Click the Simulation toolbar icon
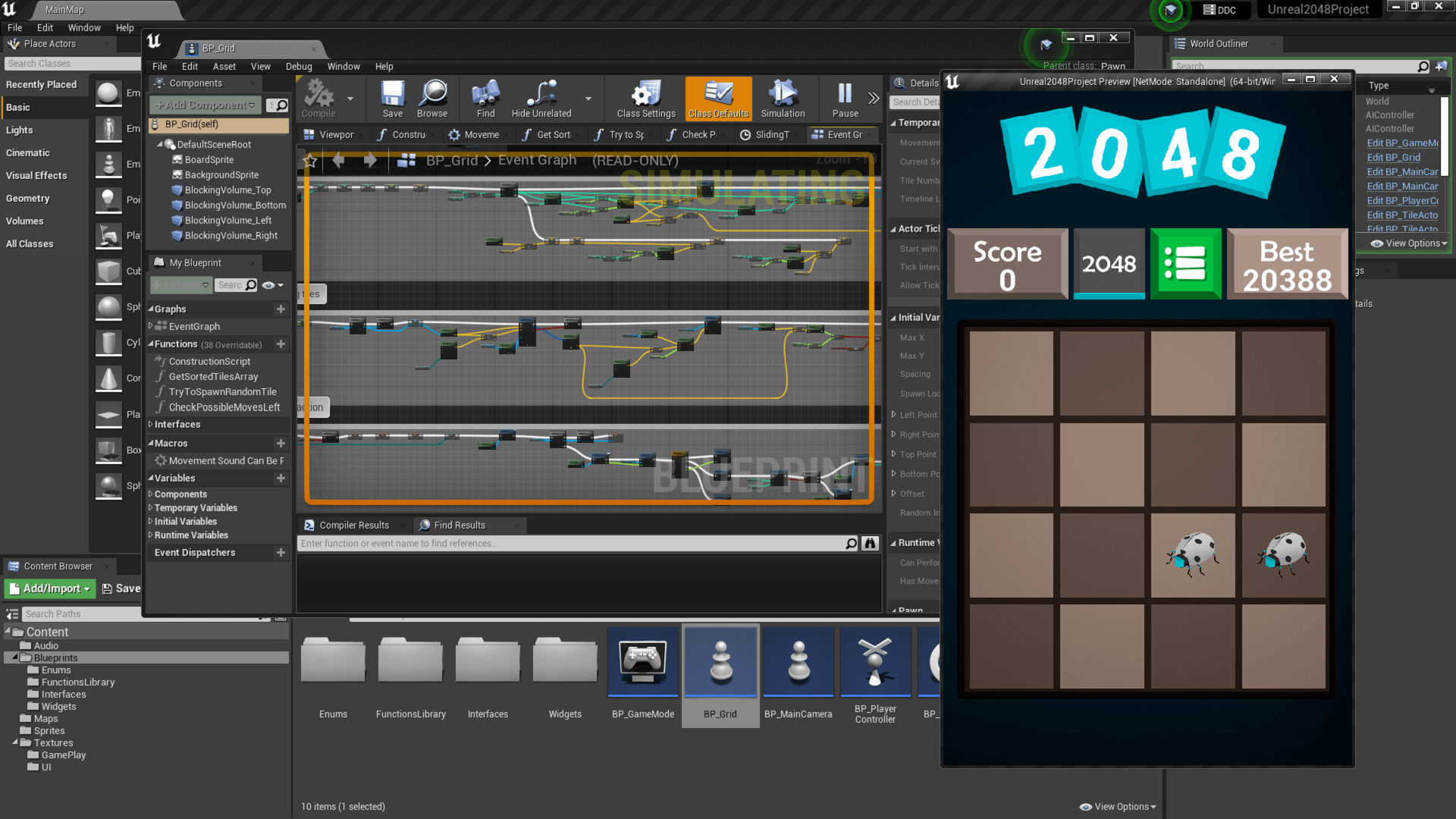 pos(783,99)
